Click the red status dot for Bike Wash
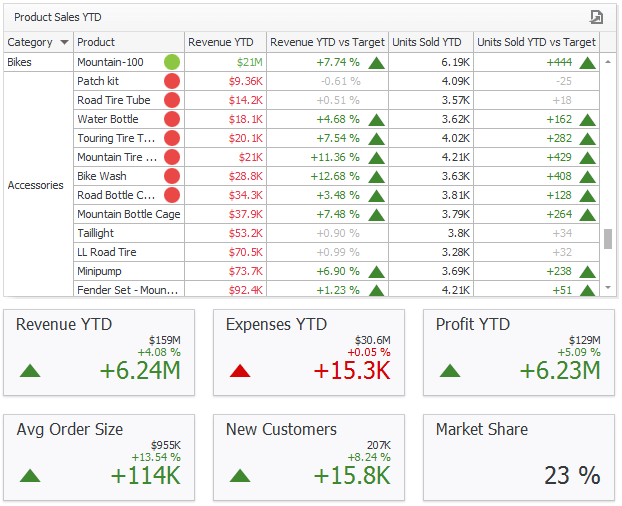This screenshot has width=622, height=506. (x=172, y=176)
